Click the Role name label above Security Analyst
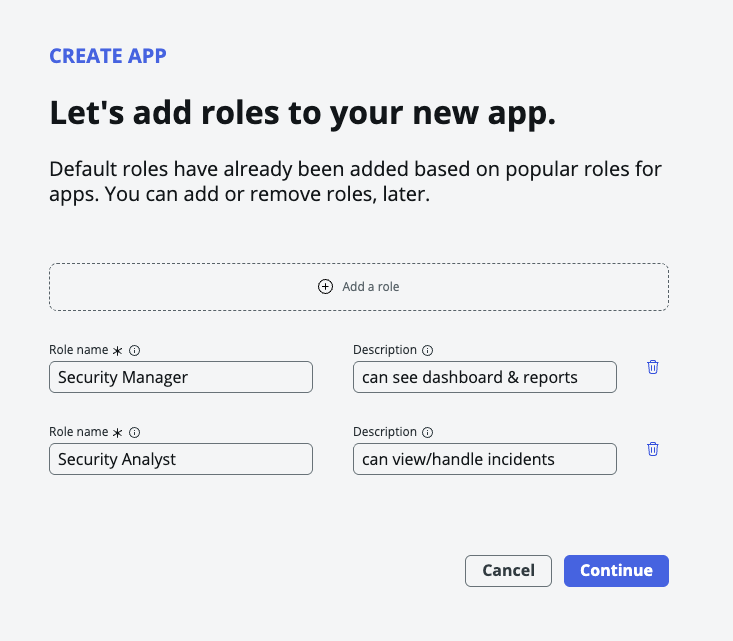The width and height of the screenshot is (733, 641). pyautogui.click(x=78, y=432)
